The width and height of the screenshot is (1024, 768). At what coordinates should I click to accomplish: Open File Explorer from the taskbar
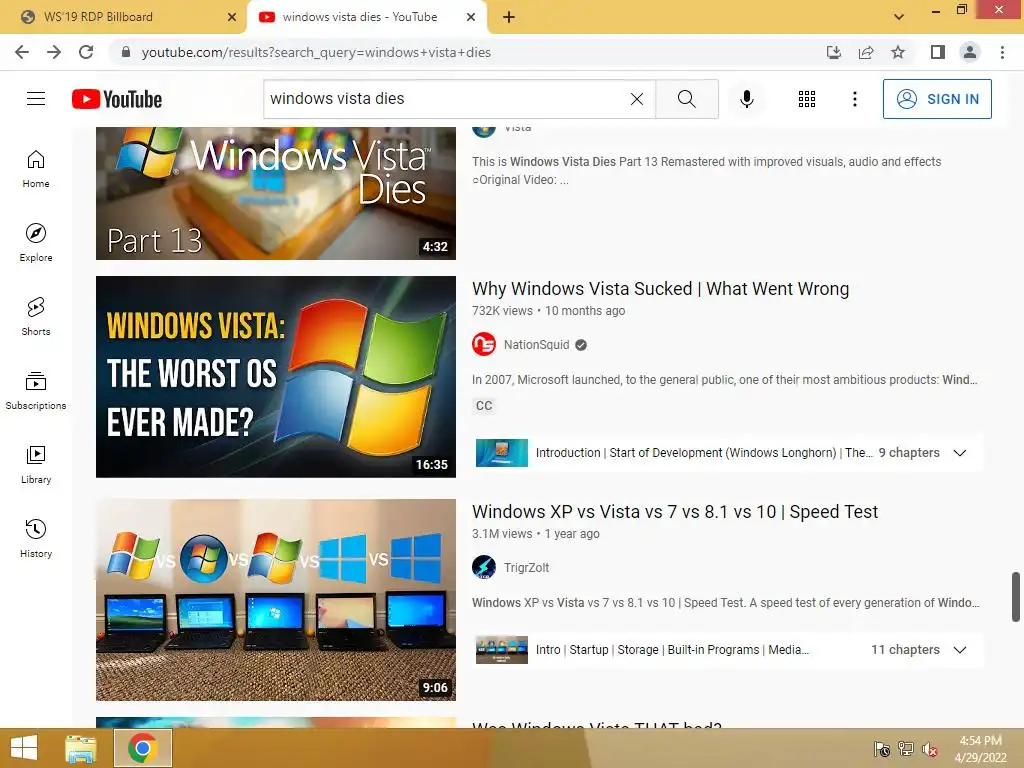pos(81,748)
